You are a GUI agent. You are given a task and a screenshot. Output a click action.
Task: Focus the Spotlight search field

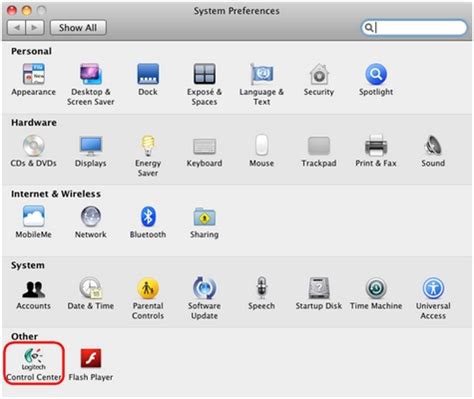click(x=414, y=27)
